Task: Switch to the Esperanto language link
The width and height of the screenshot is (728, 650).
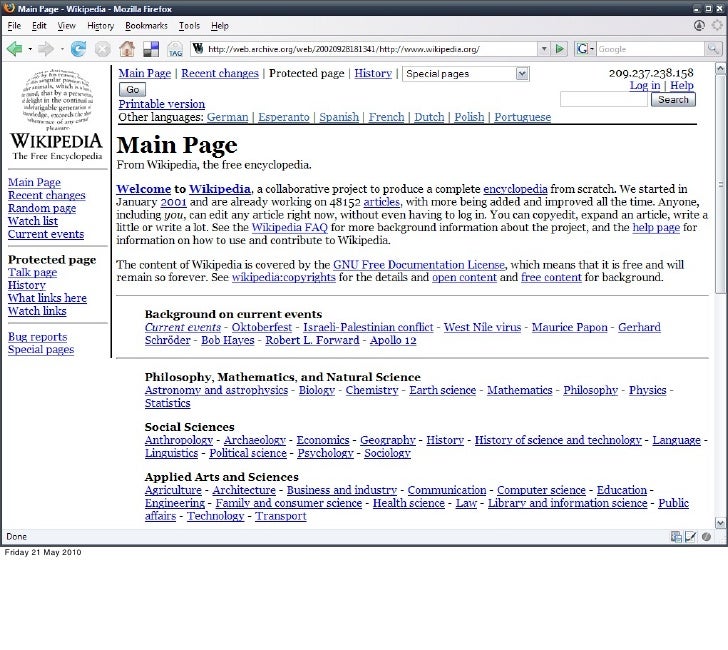Action: pyautogui.click(x=284, y=117)
